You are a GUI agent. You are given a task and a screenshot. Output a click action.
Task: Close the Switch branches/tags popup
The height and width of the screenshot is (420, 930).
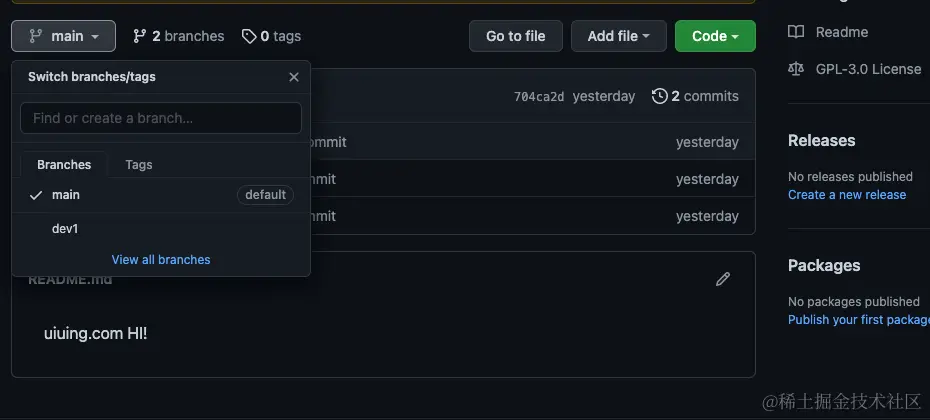pyautogui.click(x=294, y=77)
